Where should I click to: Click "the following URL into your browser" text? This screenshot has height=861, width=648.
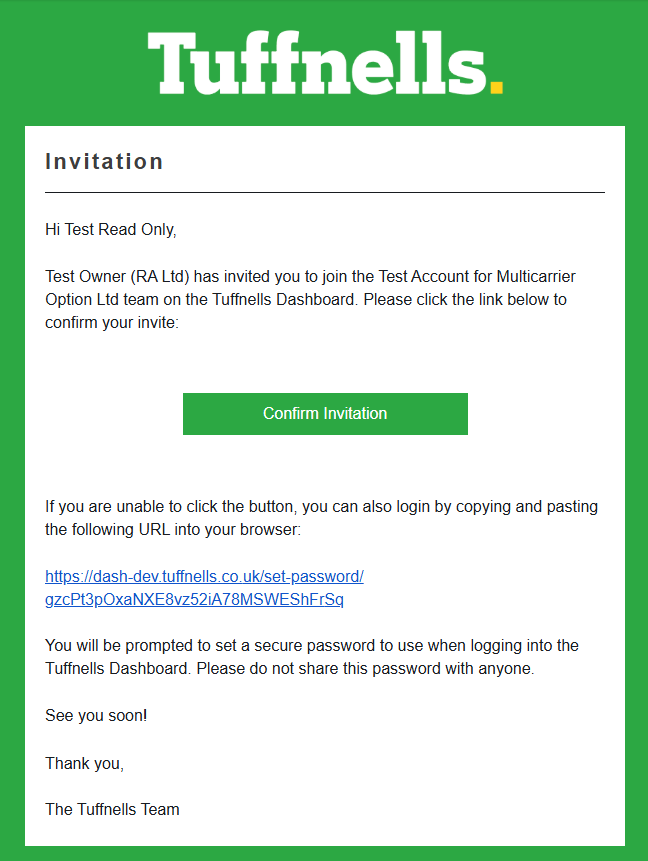tap(172, 529)
